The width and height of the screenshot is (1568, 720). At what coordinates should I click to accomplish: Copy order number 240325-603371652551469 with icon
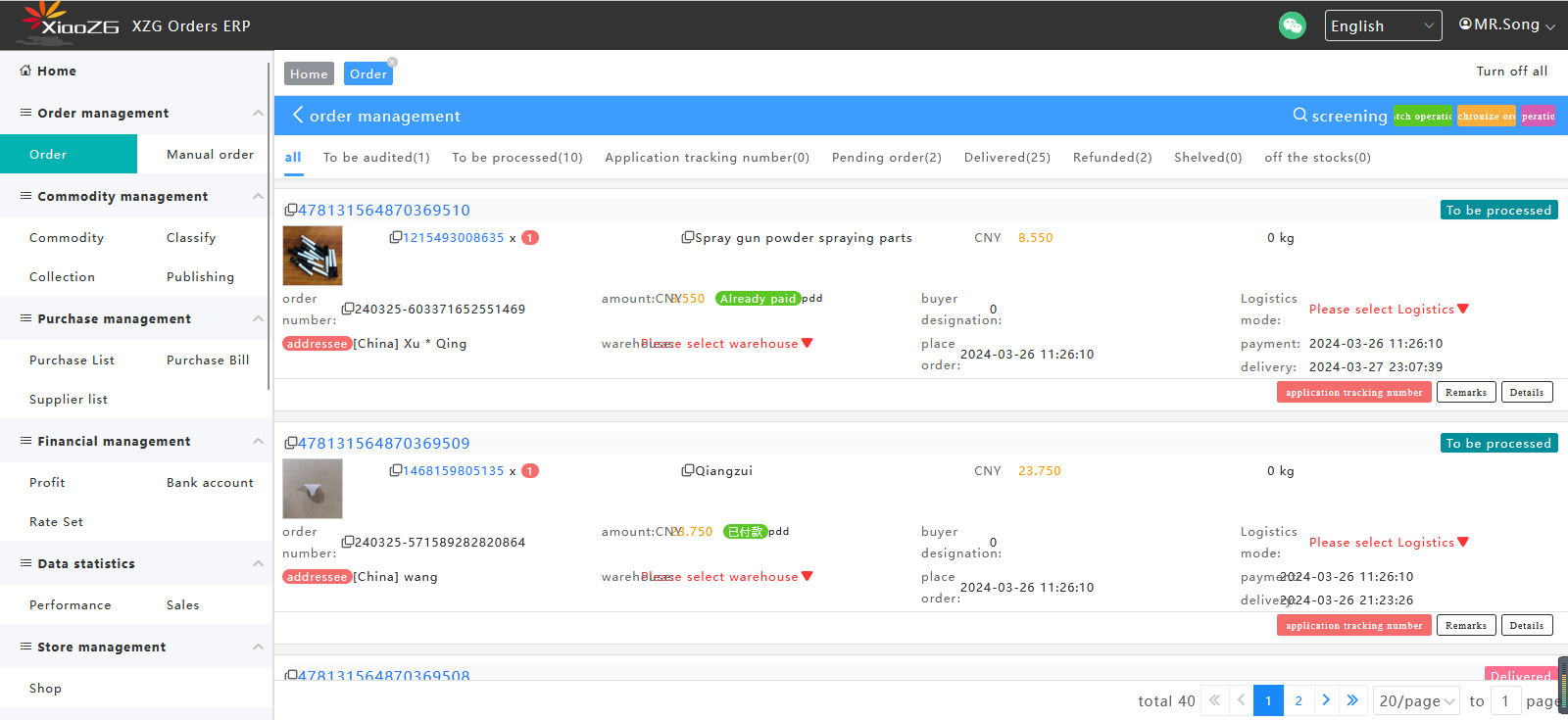coord(347,310)
